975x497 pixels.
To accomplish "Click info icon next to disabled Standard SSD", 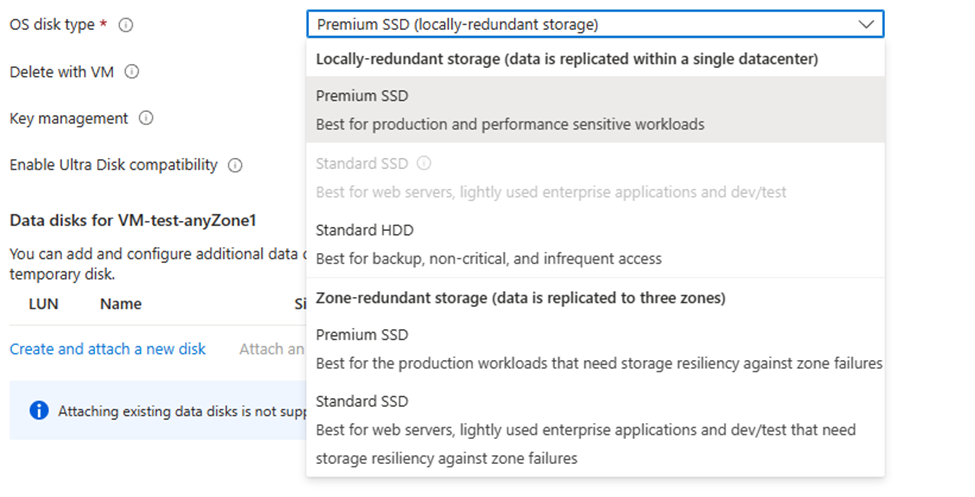I will point(423,163).
